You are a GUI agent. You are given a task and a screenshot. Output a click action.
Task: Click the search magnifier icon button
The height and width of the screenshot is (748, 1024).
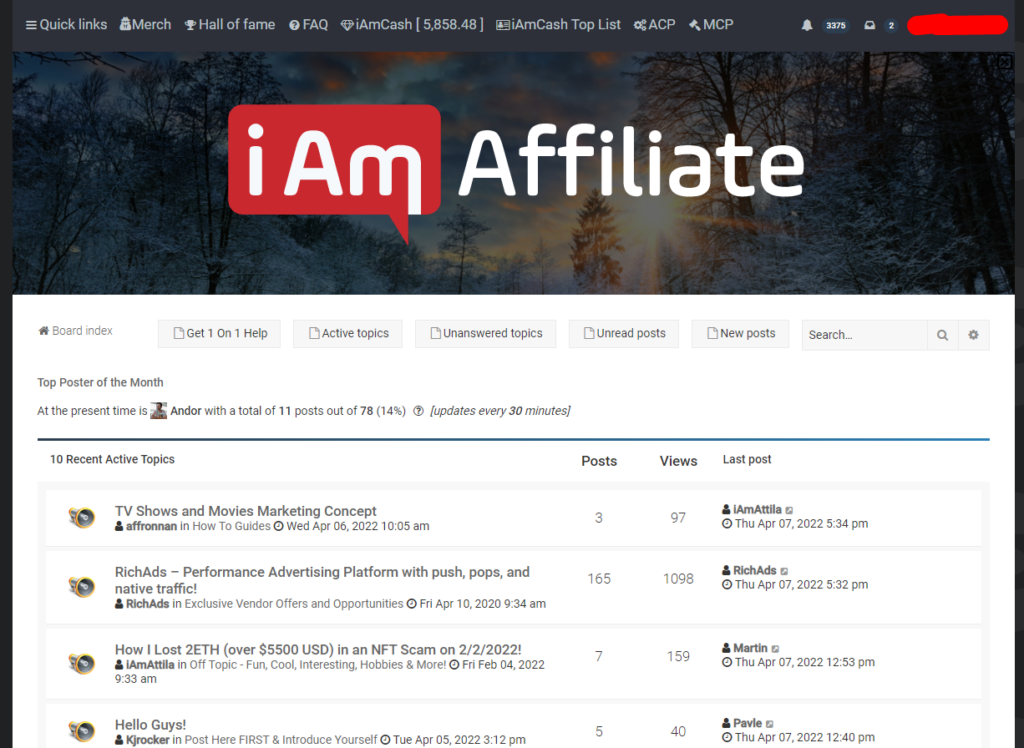point(942,335)
